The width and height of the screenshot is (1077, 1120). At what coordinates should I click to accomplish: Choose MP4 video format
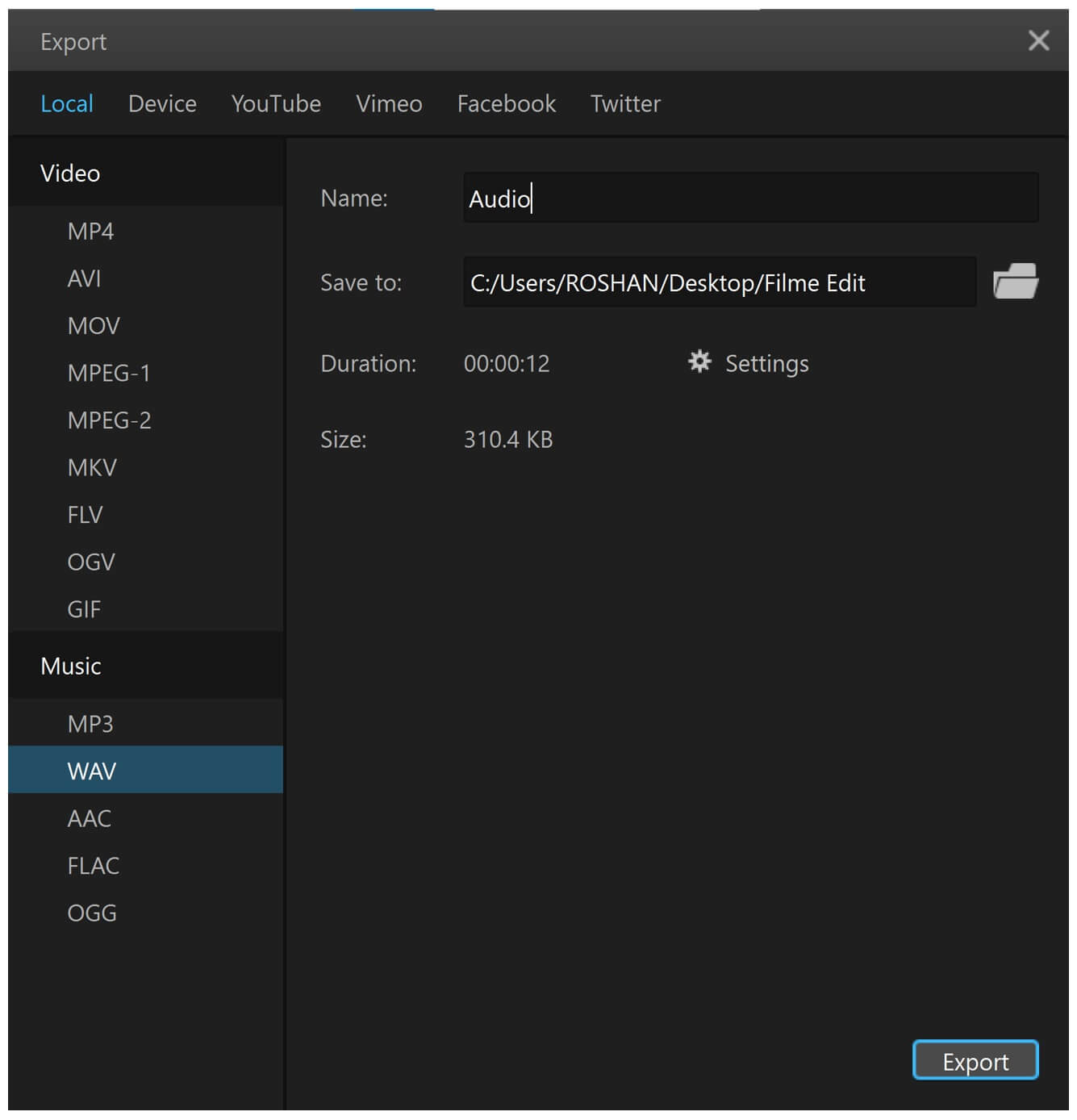(x=91, y=232)
